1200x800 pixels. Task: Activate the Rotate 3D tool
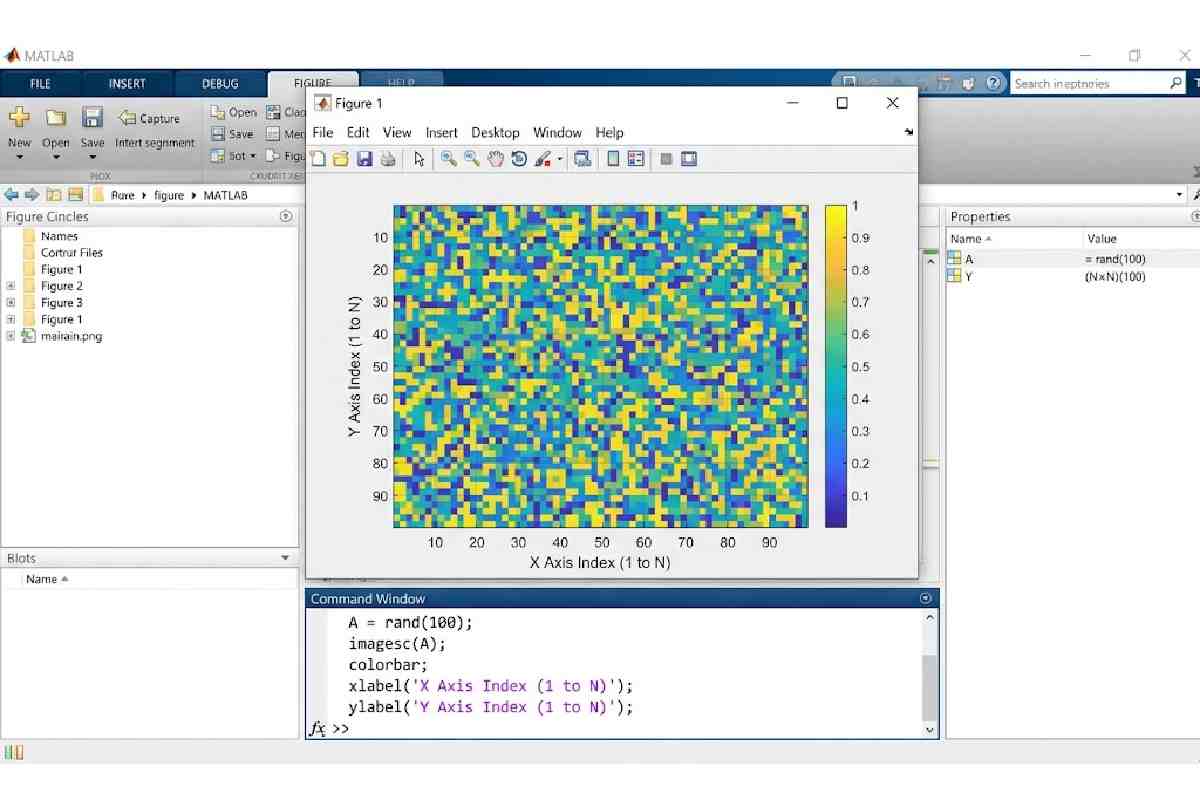pos(519,159)
